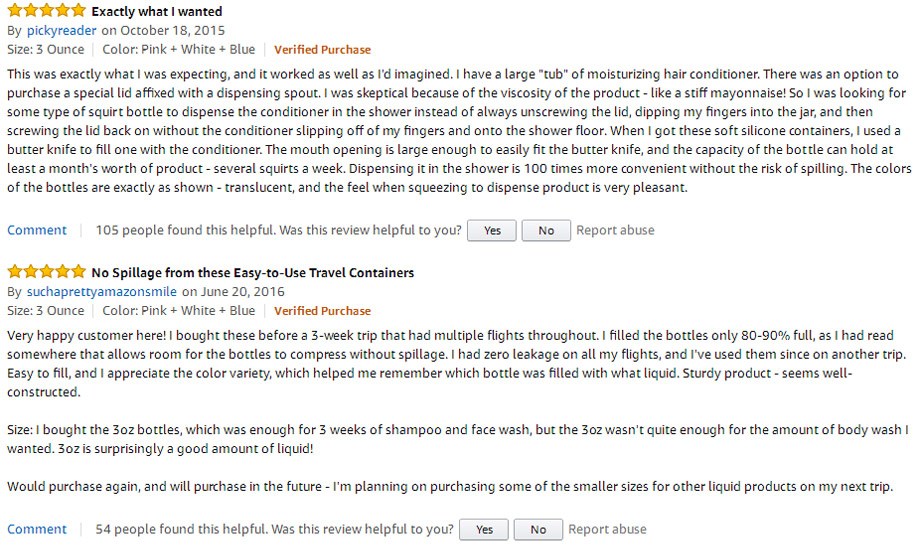This screenshot has height=549, width=920.
Task: Report abuse on the second review
Action: pyautogui.click(x=607, y=529)
